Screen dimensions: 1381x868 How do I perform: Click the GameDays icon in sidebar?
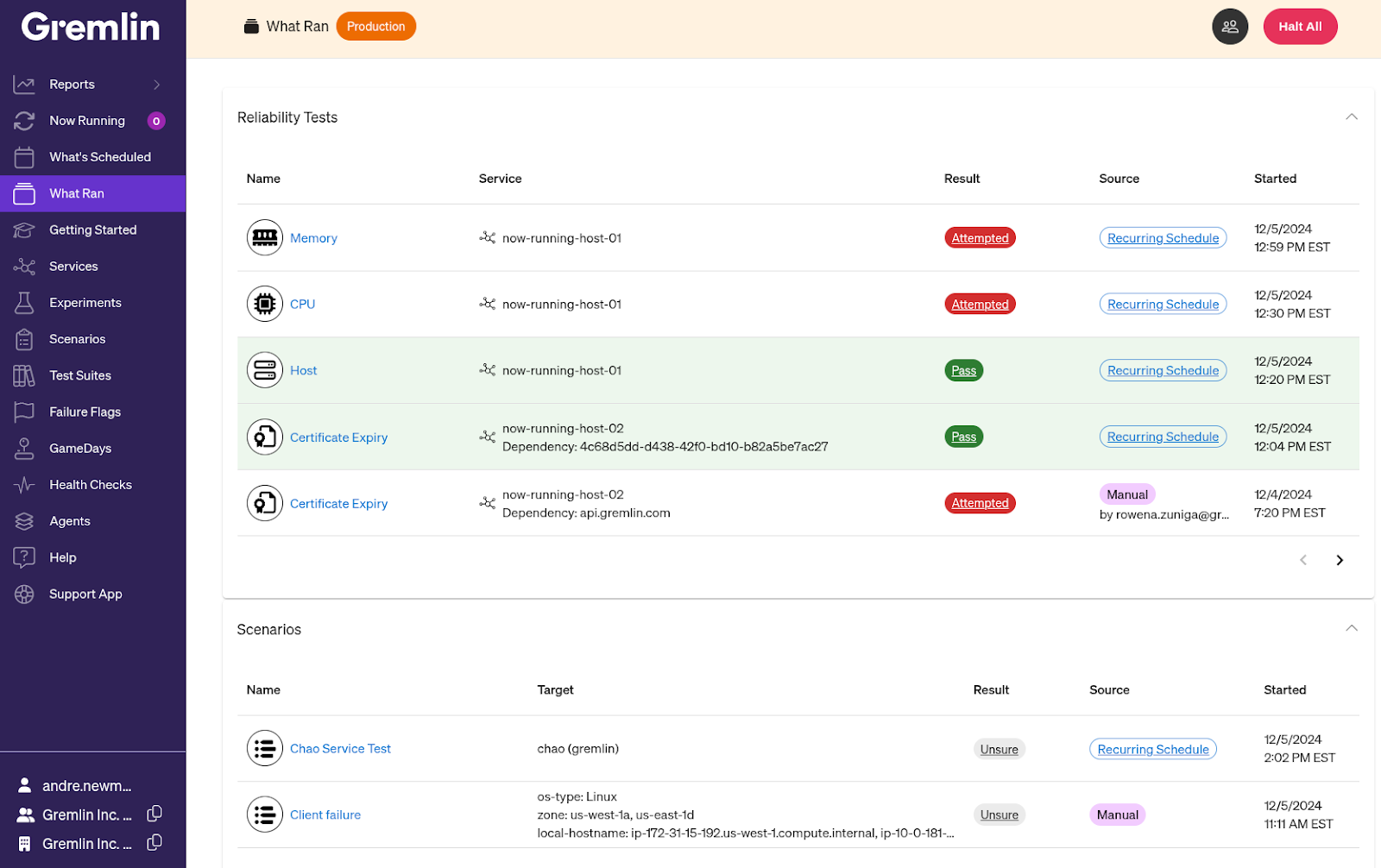pyautogui.click(x=24, y=449)
